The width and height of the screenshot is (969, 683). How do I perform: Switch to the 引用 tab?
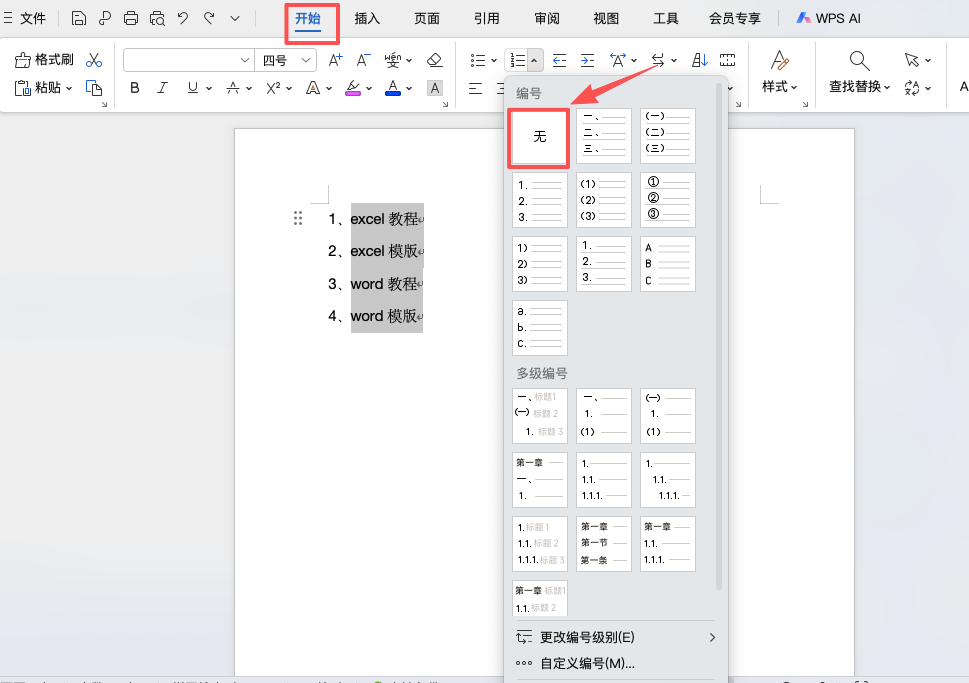pos(487,19)
